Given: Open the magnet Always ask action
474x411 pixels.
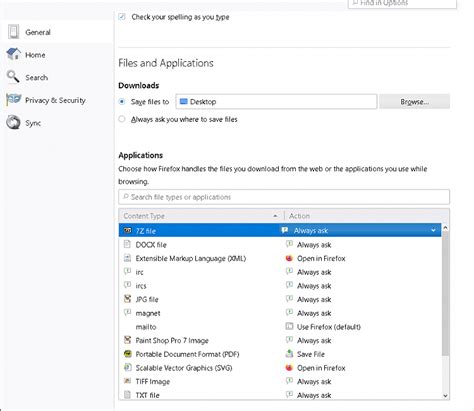Looking at the screenshot, I should tap(314, 313).
